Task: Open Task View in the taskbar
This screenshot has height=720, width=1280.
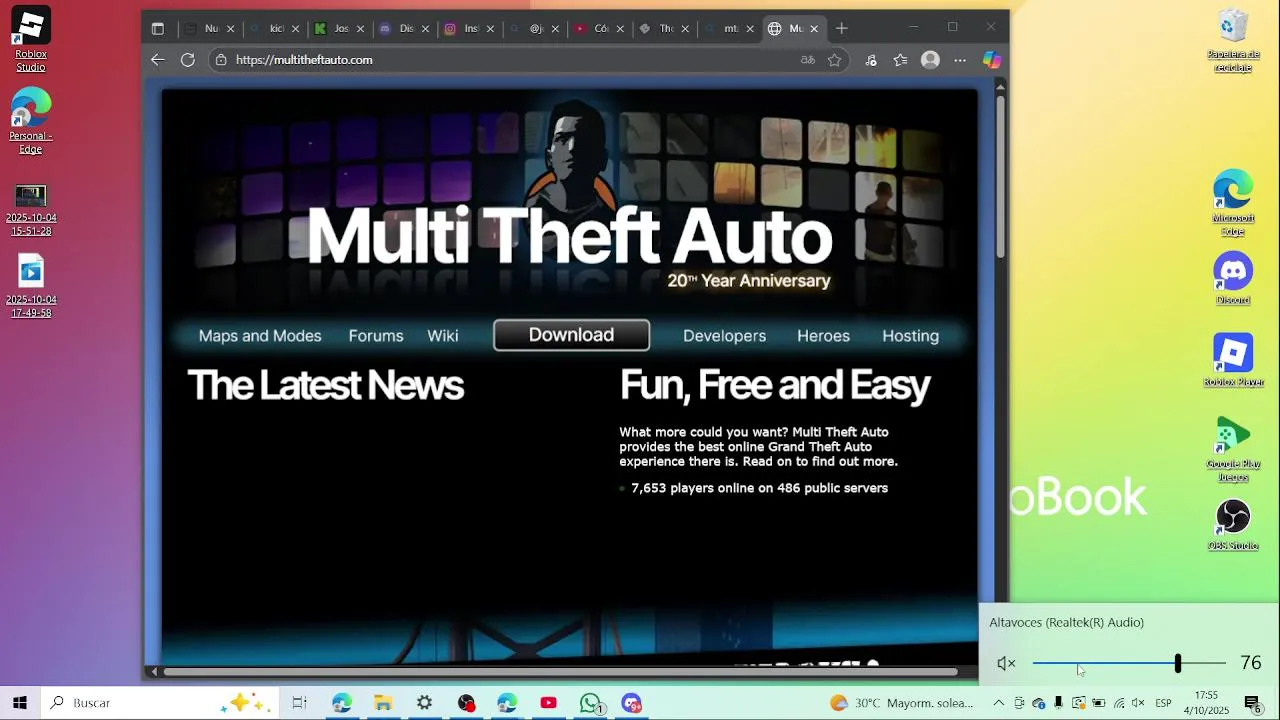Action: click(x=299, y=703)
